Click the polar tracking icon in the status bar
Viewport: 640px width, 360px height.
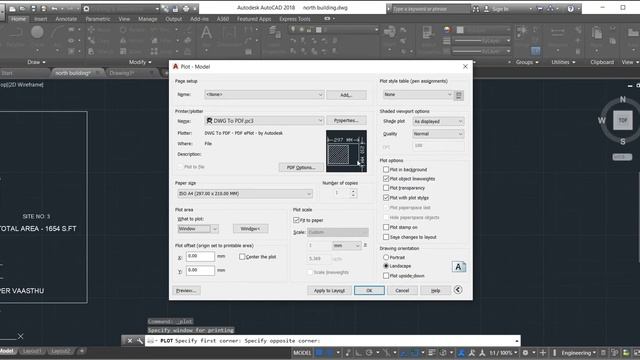(369, 353)
